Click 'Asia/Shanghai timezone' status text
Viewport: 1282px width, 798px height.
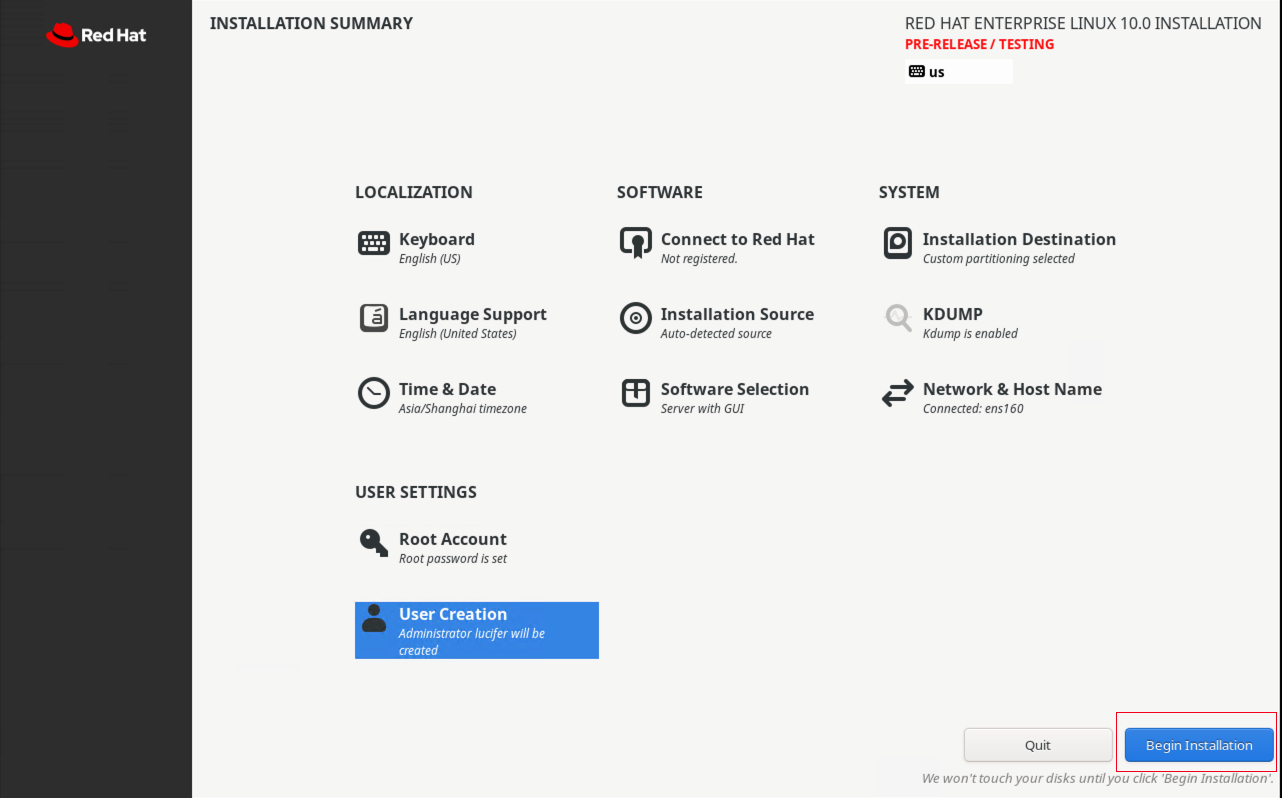point(463,409)
